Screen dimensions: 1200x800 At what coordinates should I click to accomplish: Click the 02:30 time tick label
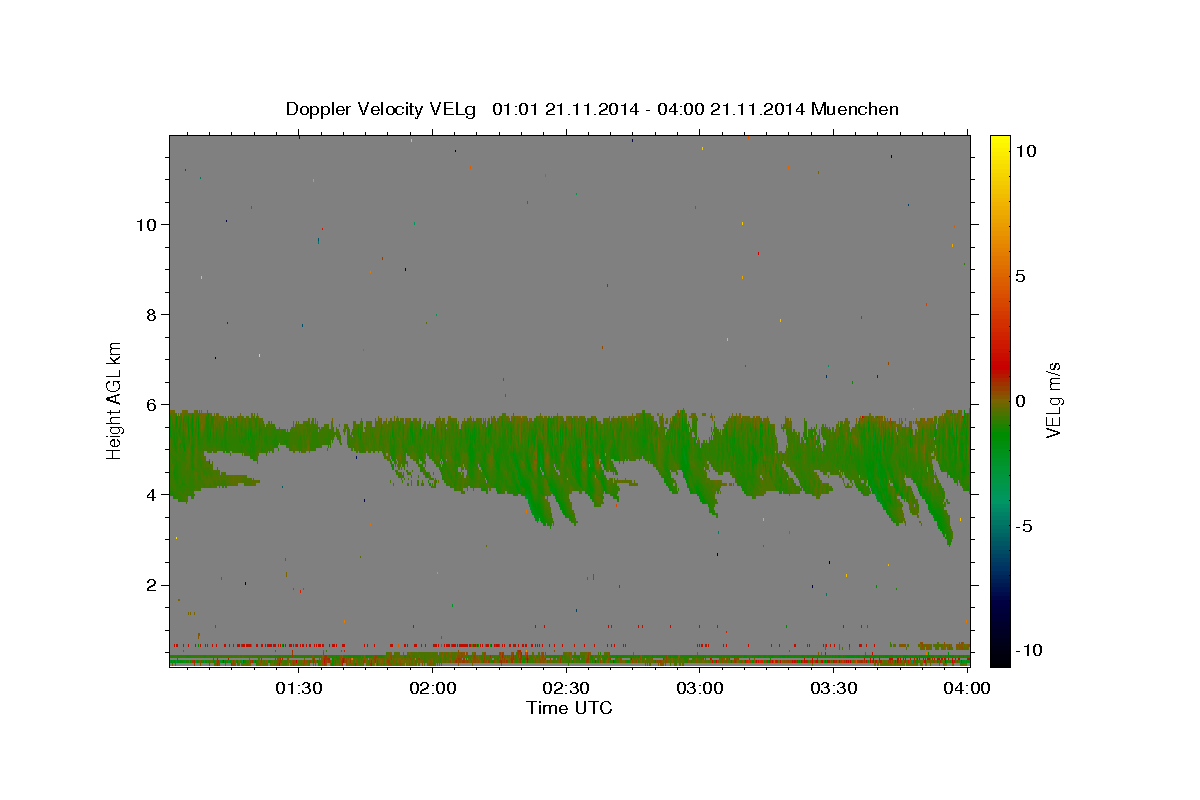point(566,688)
